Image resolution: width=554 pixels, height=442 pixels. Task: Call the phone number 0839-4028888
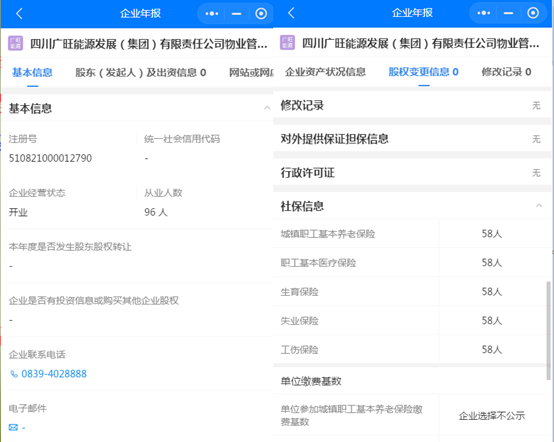coord(54,374)
